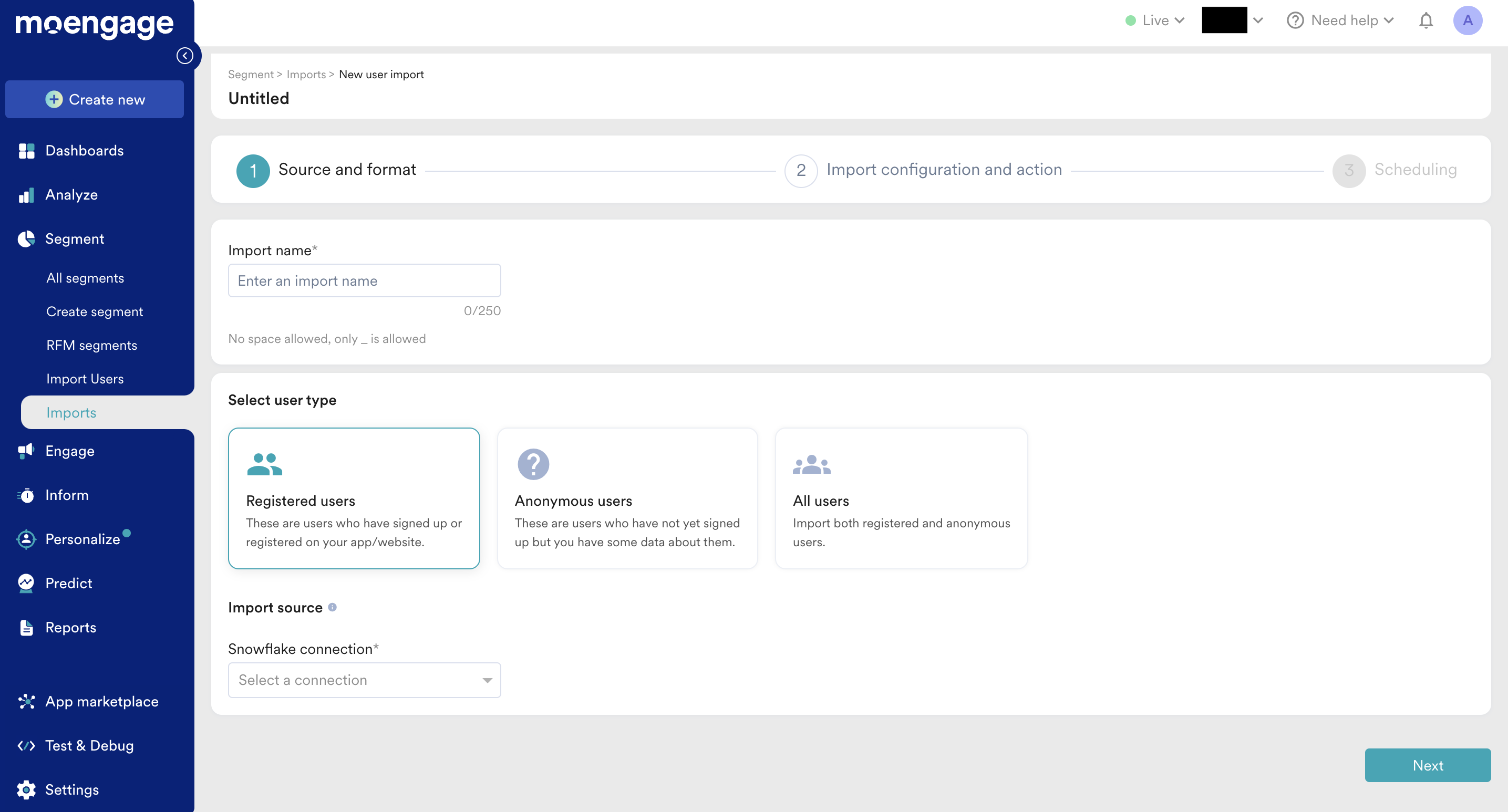Open the Predict section icon
The height and width of the screenshot is (812, 1508).
coord(26,582)
